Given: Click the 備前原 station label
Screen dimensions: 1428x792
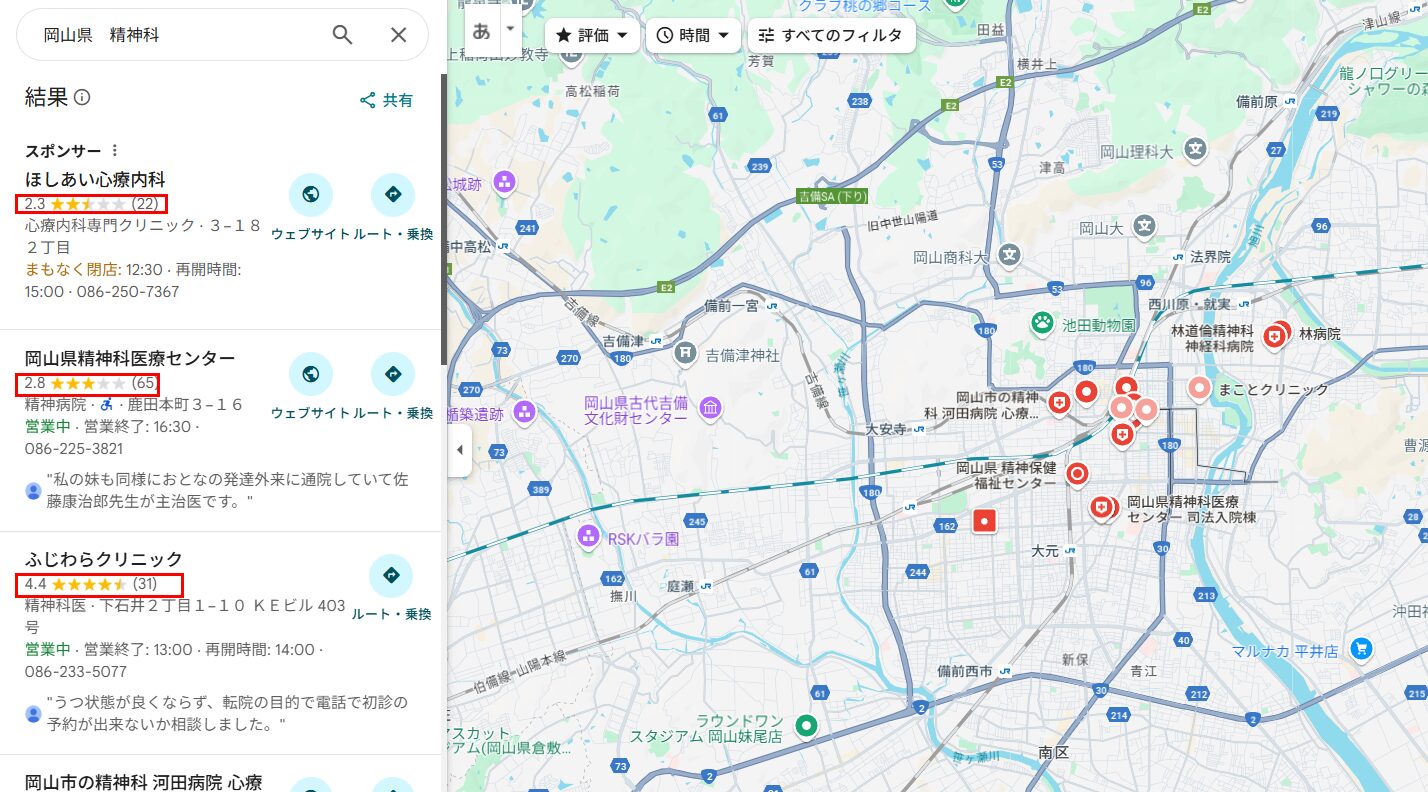Looking at the screenshot, I should tap(1257, 101).
